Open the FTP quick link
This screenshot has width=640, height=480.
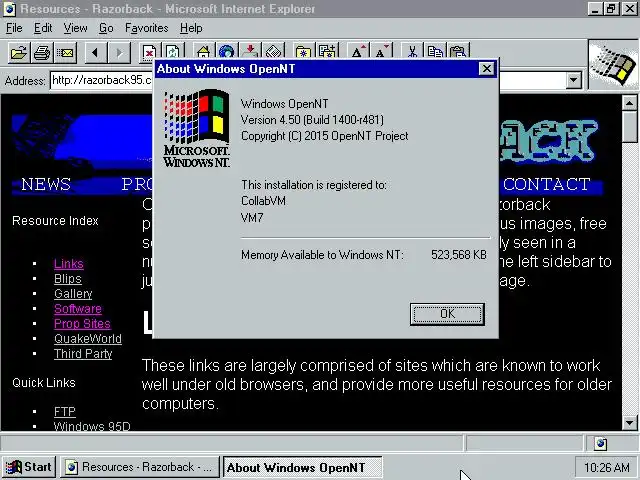pyautogui.click(x=64, y=411)
